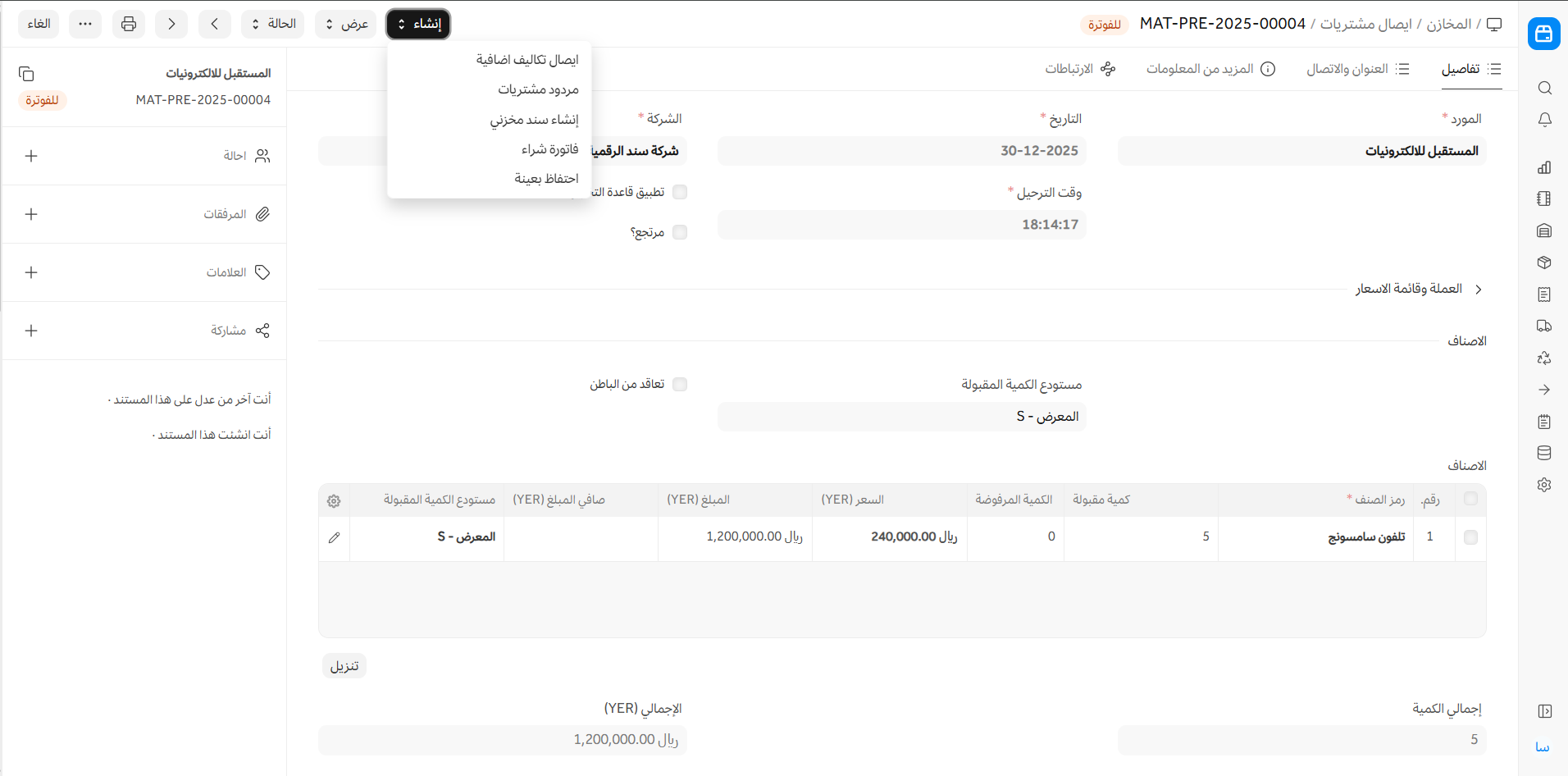
Task: Open the عرض dropdown
Action: [346, 24]
